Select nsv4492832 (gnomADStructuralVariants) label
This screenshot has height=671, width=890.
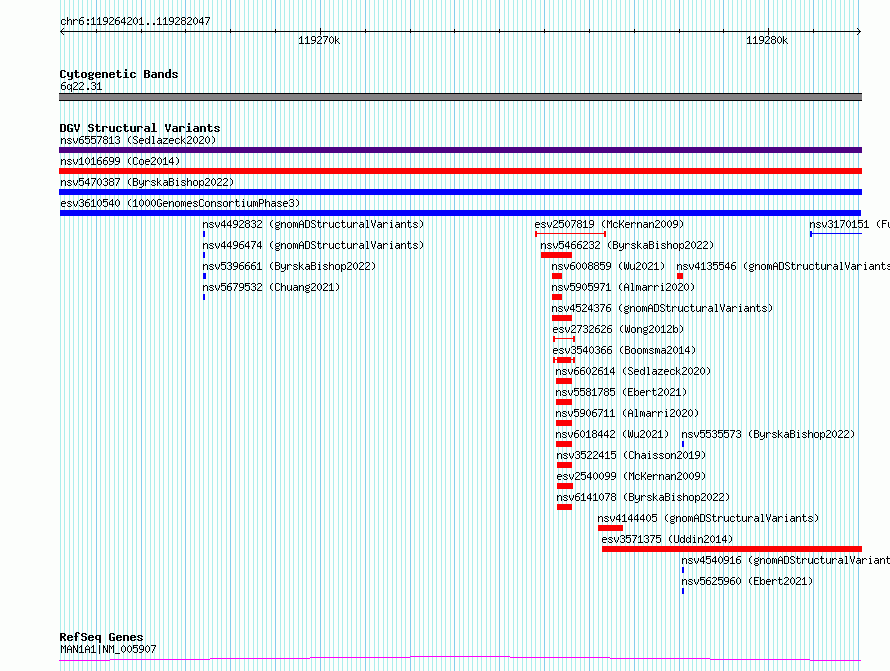(313, 224)
